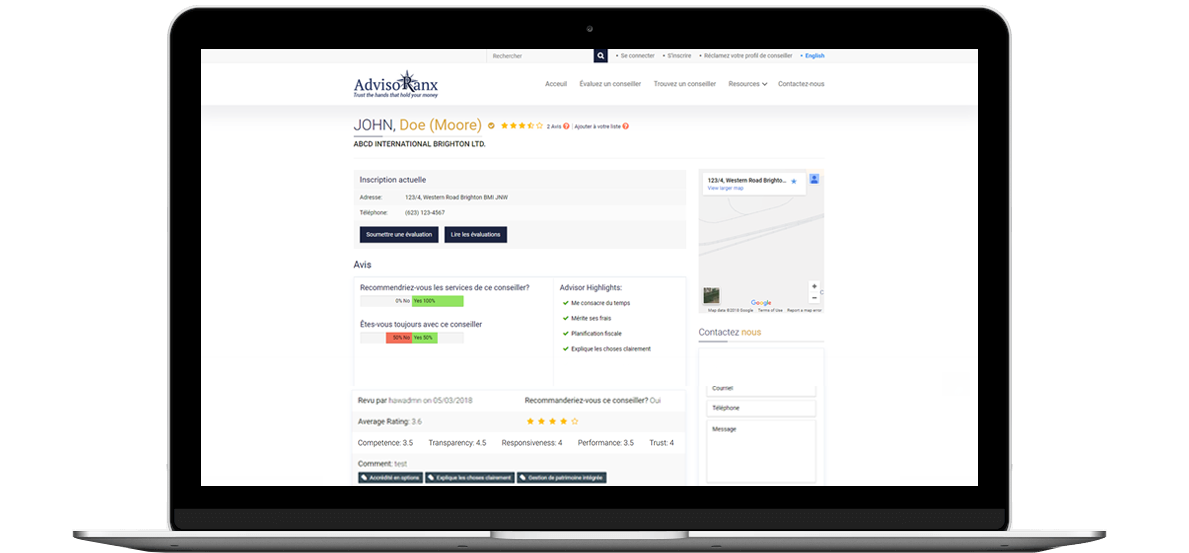Click the Rechercher search field
The image size is (1189, 553).
click(540, 56)
